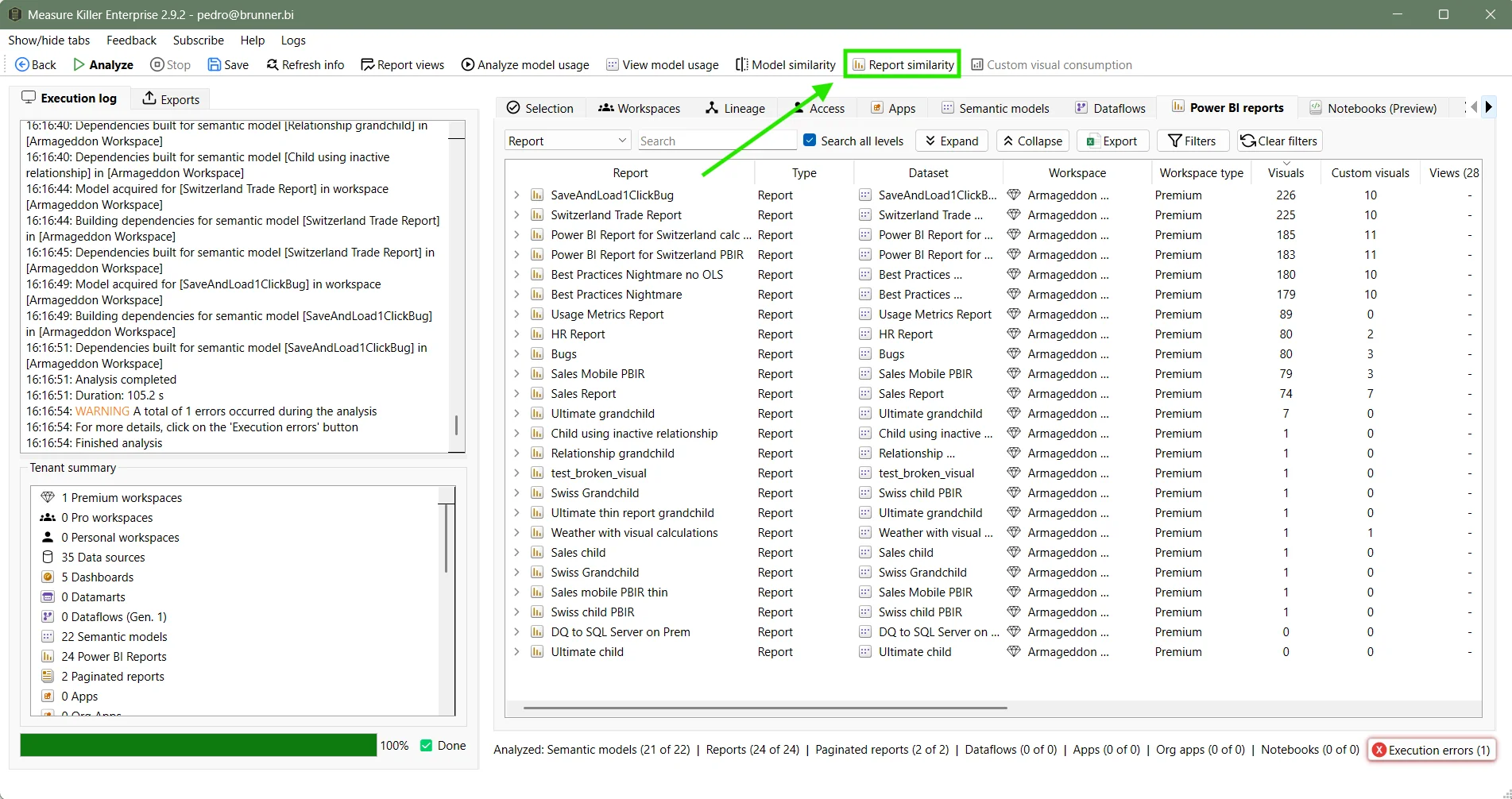Click the Export button
Image resolution: width=1512 pixels, height=799 pixels.
click(1112, 141)
